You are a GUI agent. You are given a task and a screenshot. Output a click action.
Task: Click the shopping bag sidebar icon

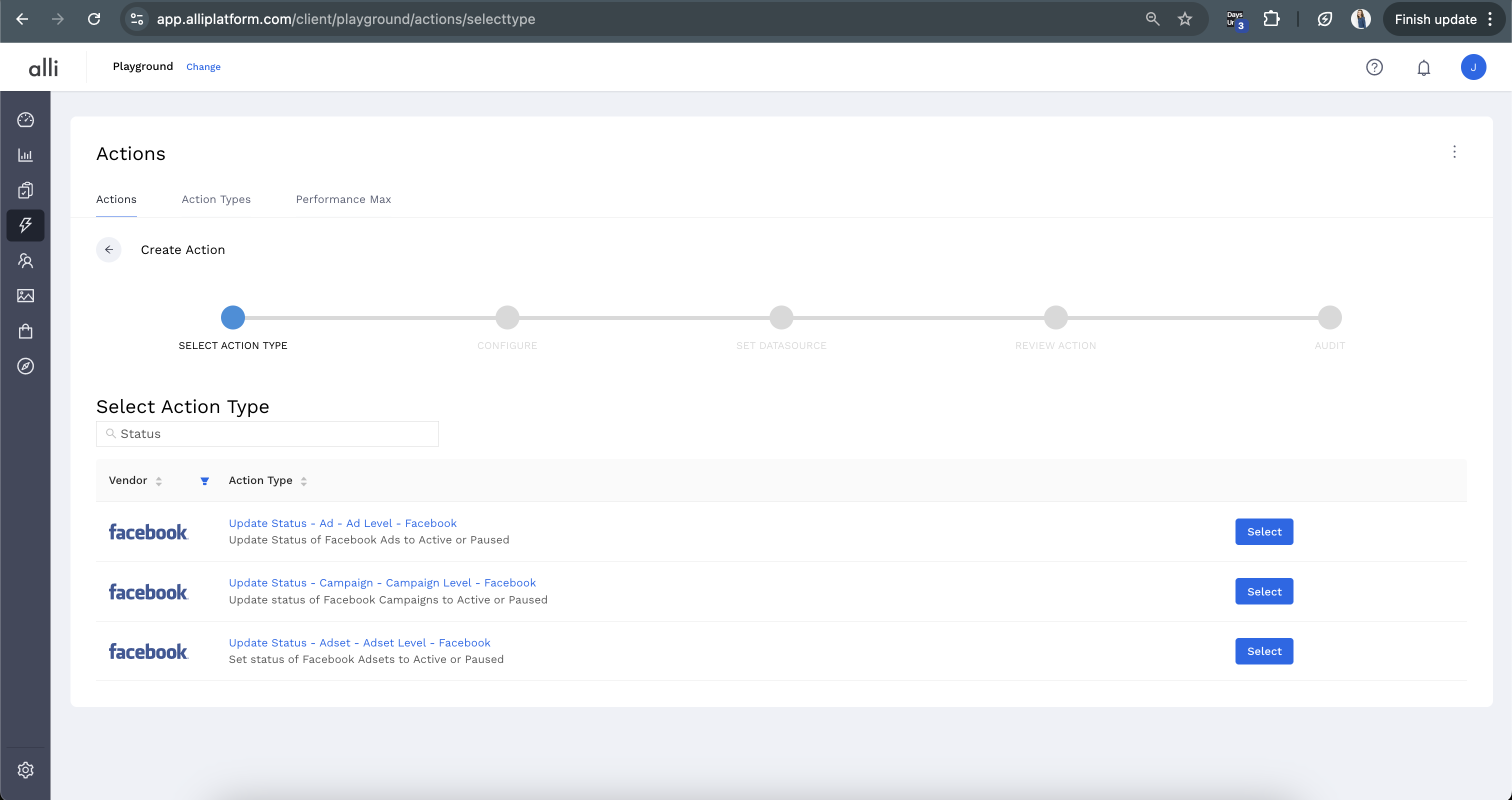(25, 331)
